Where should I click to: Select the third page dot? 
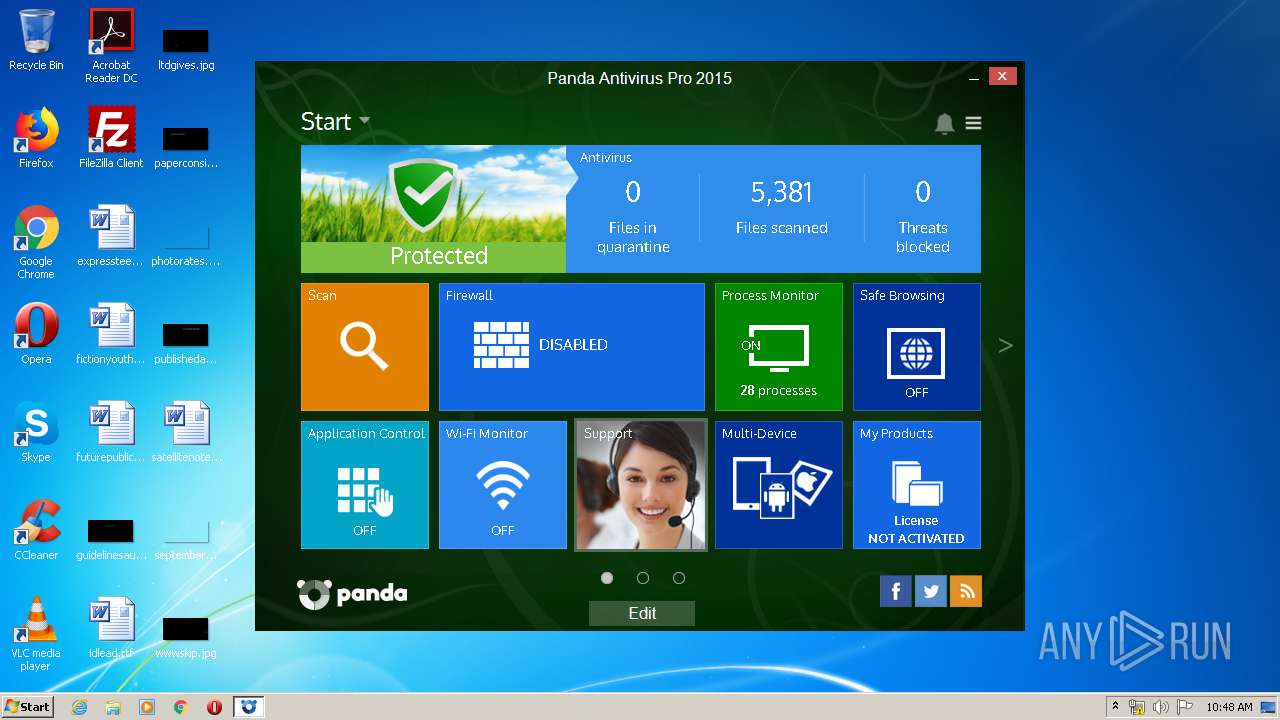[x=679, y=578]
